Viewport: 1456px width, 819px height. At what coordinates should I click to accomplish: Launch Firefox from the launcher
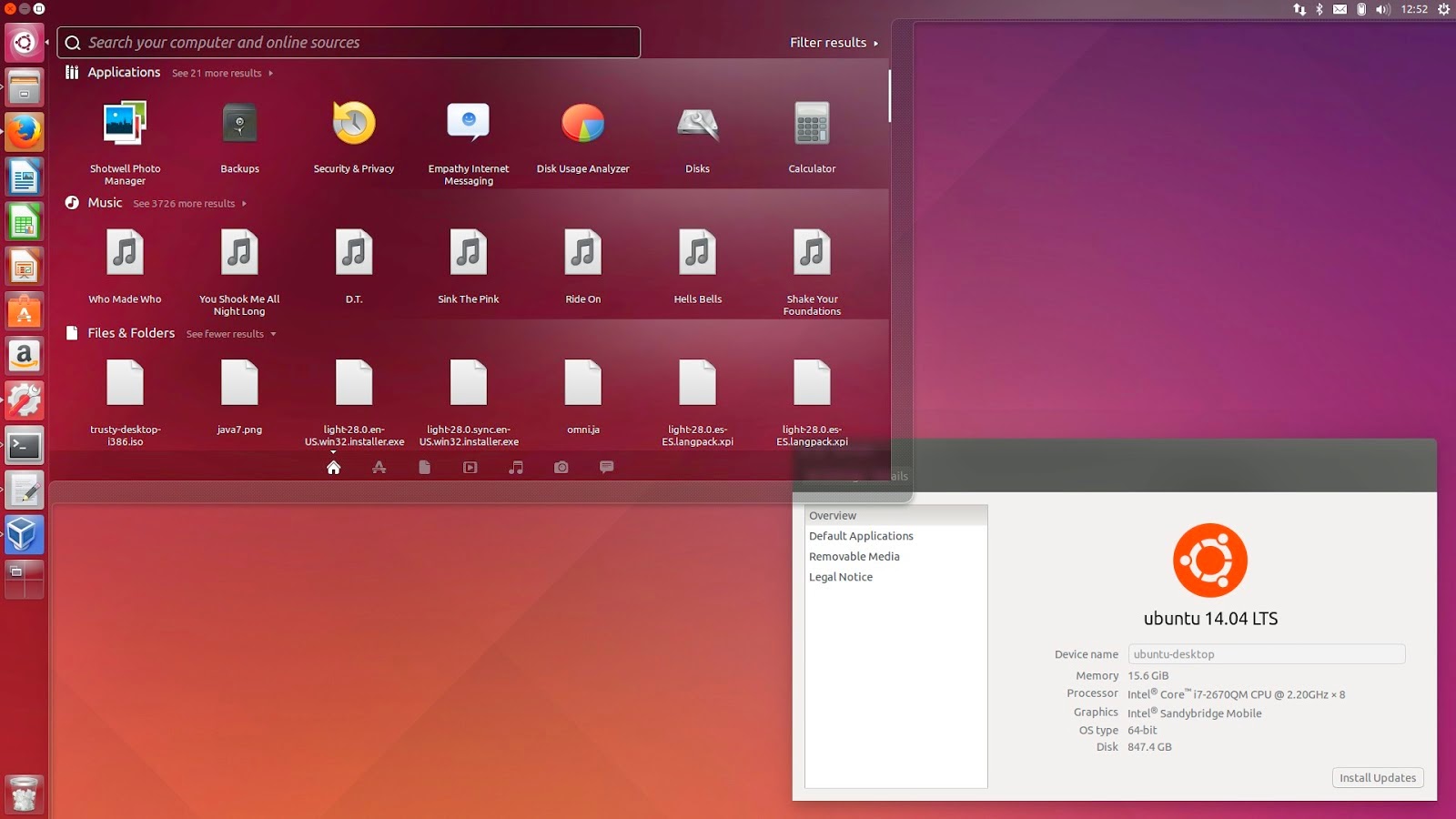[25, 132]
